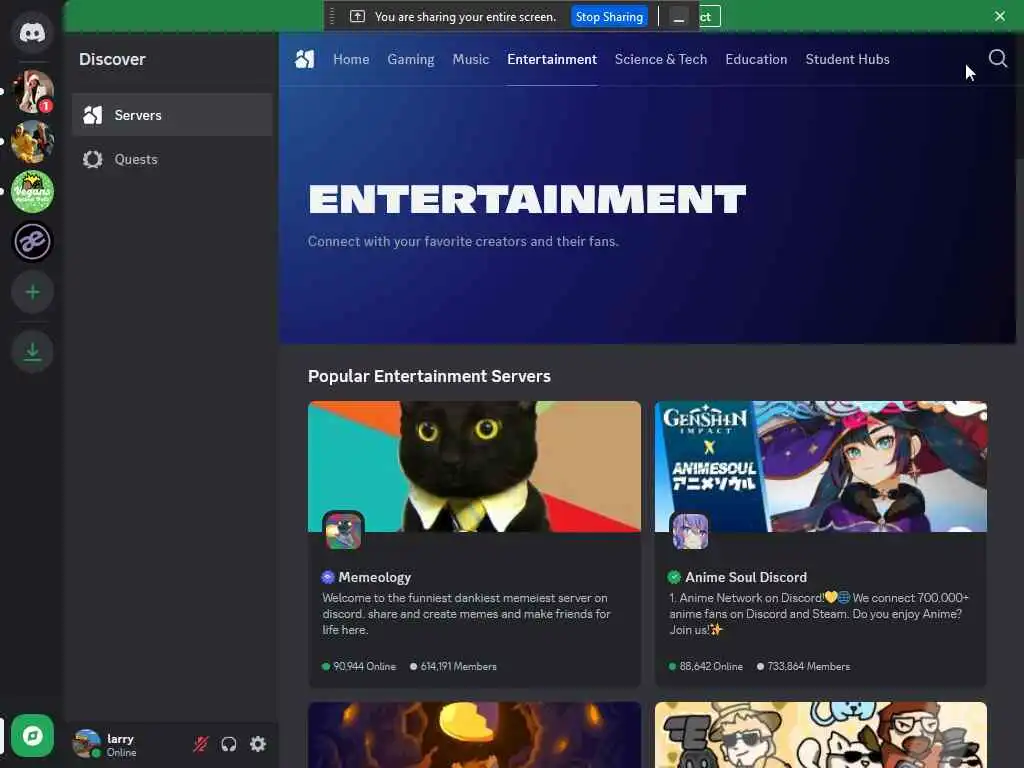Switch to the Education tab

point(756,59)
